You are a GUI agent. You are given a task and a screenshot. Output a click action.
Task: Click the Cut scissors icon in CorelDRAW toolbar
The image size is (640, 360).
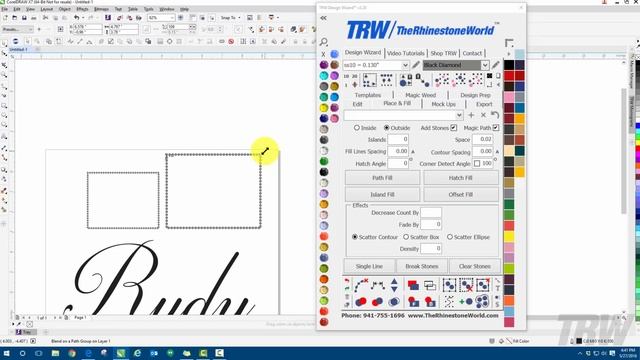45,18
